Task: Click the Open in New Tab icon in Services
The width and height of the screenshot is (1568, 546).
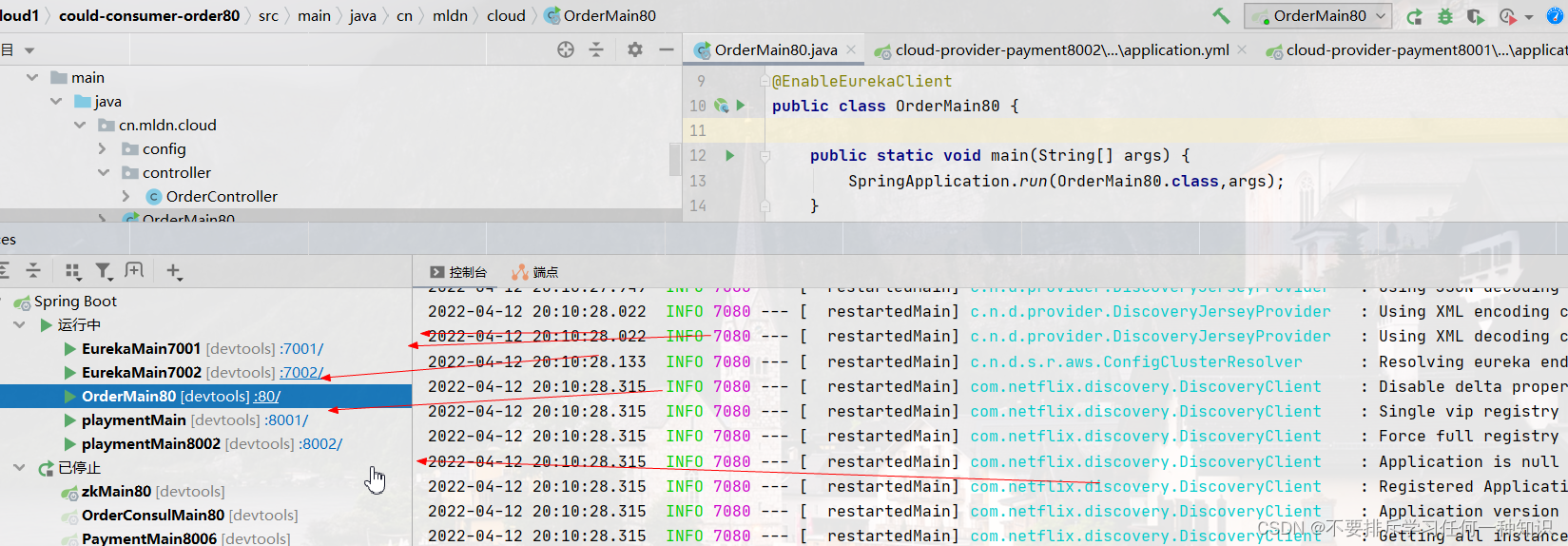Action: click(134, 271)
